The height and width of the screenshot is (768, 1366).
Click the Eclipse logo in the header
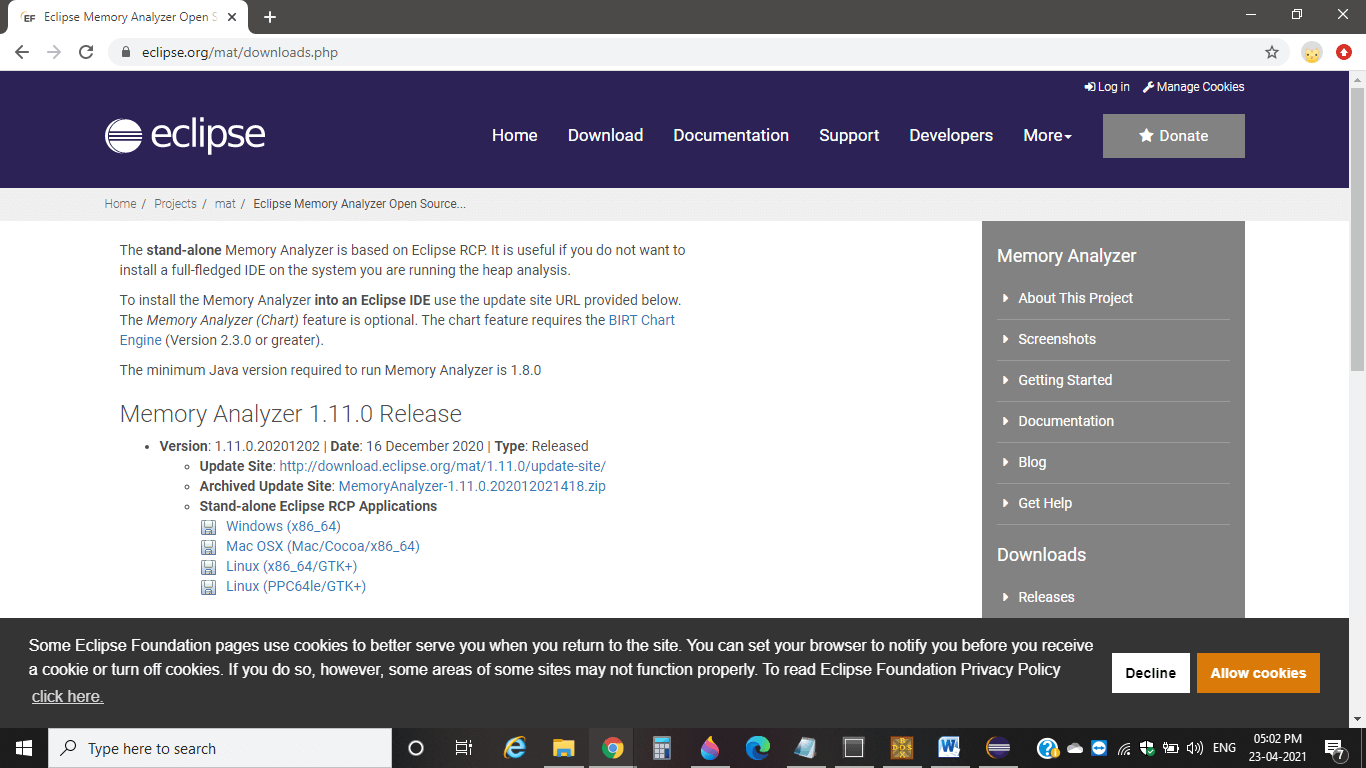[x=185, y=136]
